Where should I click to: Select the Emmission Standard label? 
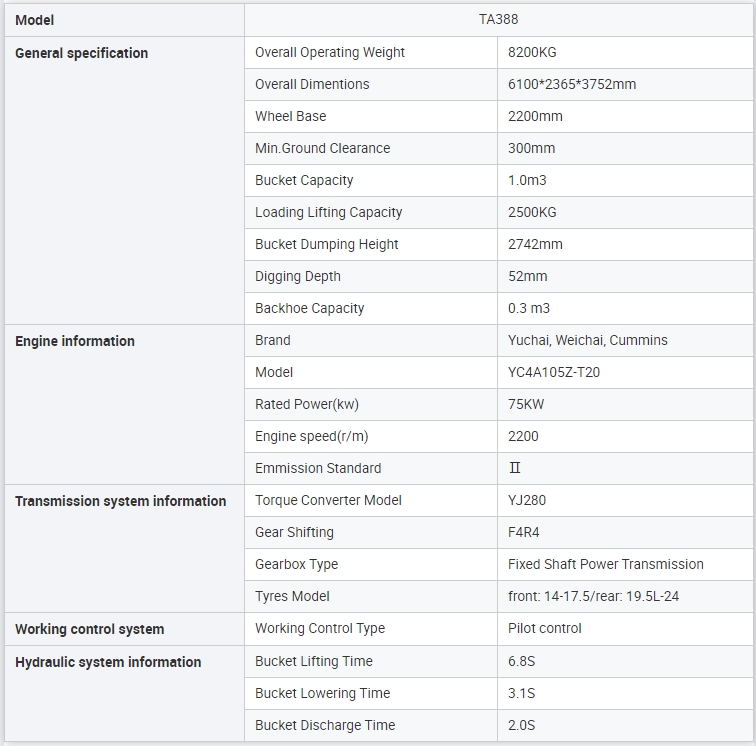[318, 468]
